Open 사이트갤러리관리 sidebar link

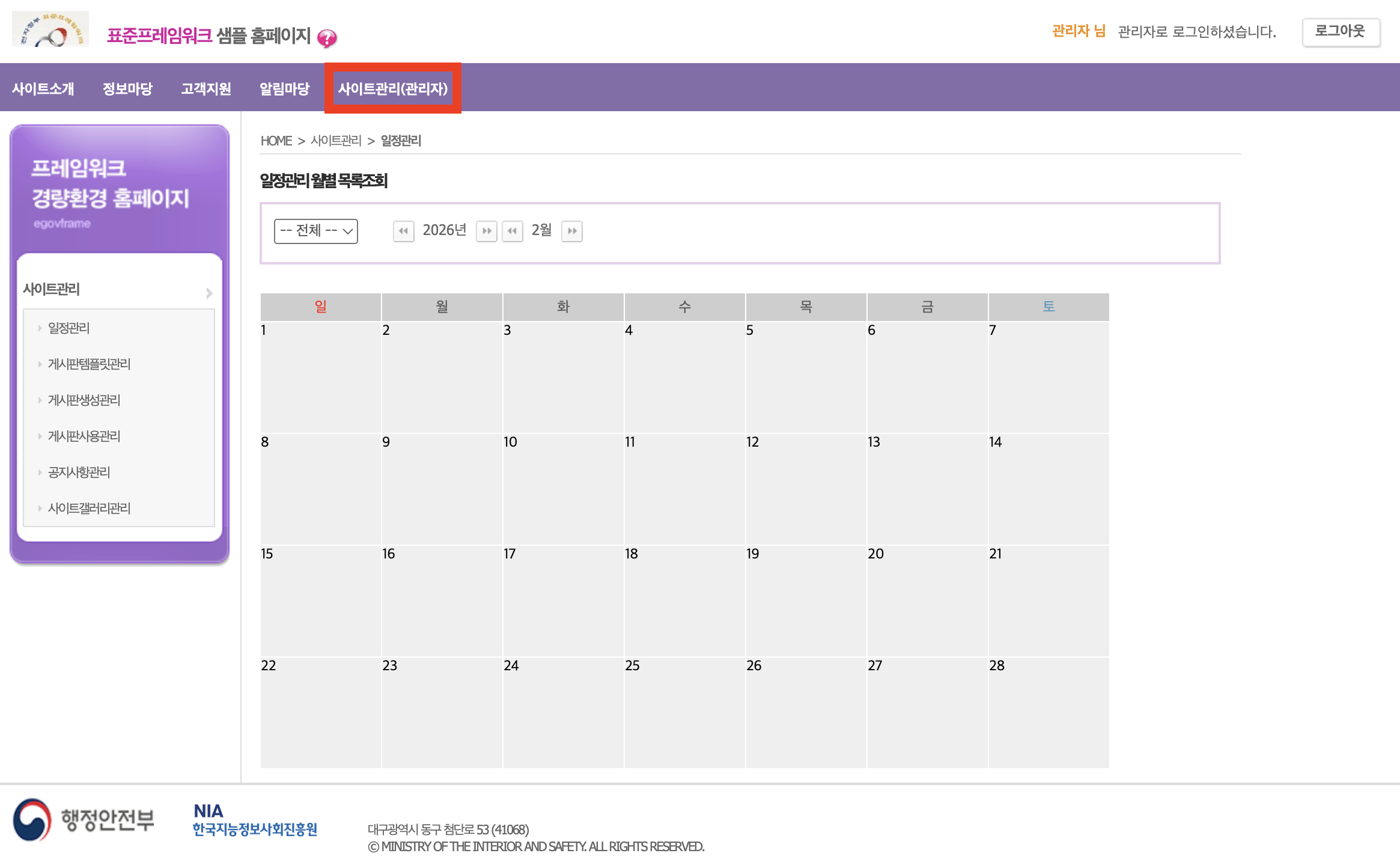coord(89,508)
